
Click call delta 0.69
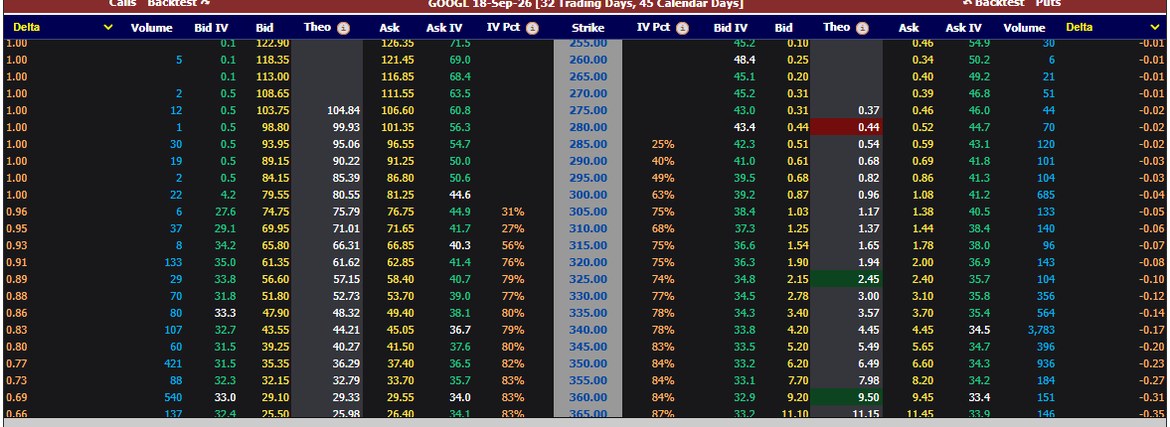click(16, 397)
